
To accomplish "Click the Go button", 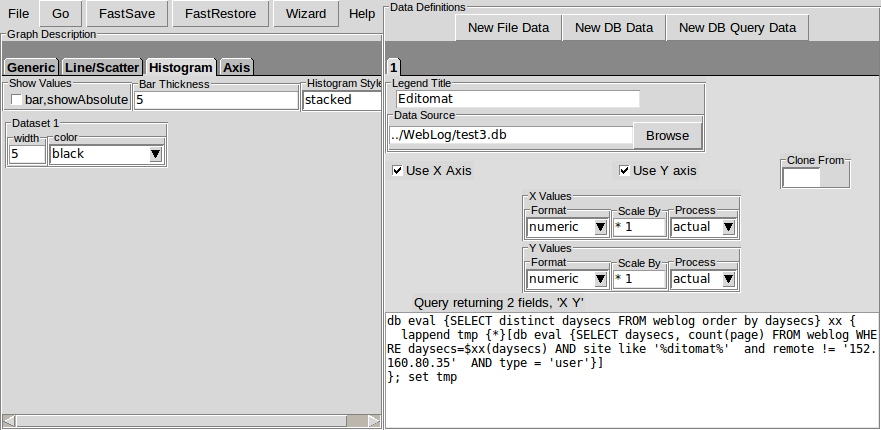I will pos(60,14).
